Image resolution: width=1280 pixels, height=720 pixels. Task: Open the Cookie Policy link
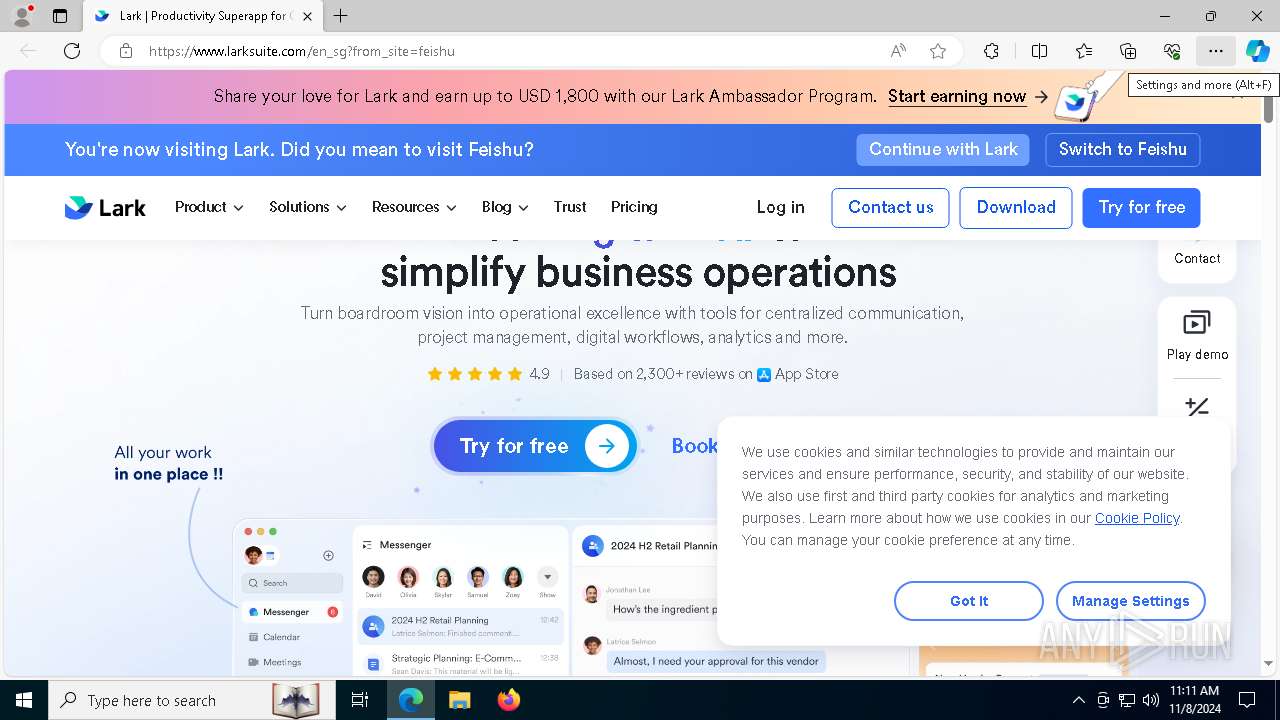pos(1137,518)
